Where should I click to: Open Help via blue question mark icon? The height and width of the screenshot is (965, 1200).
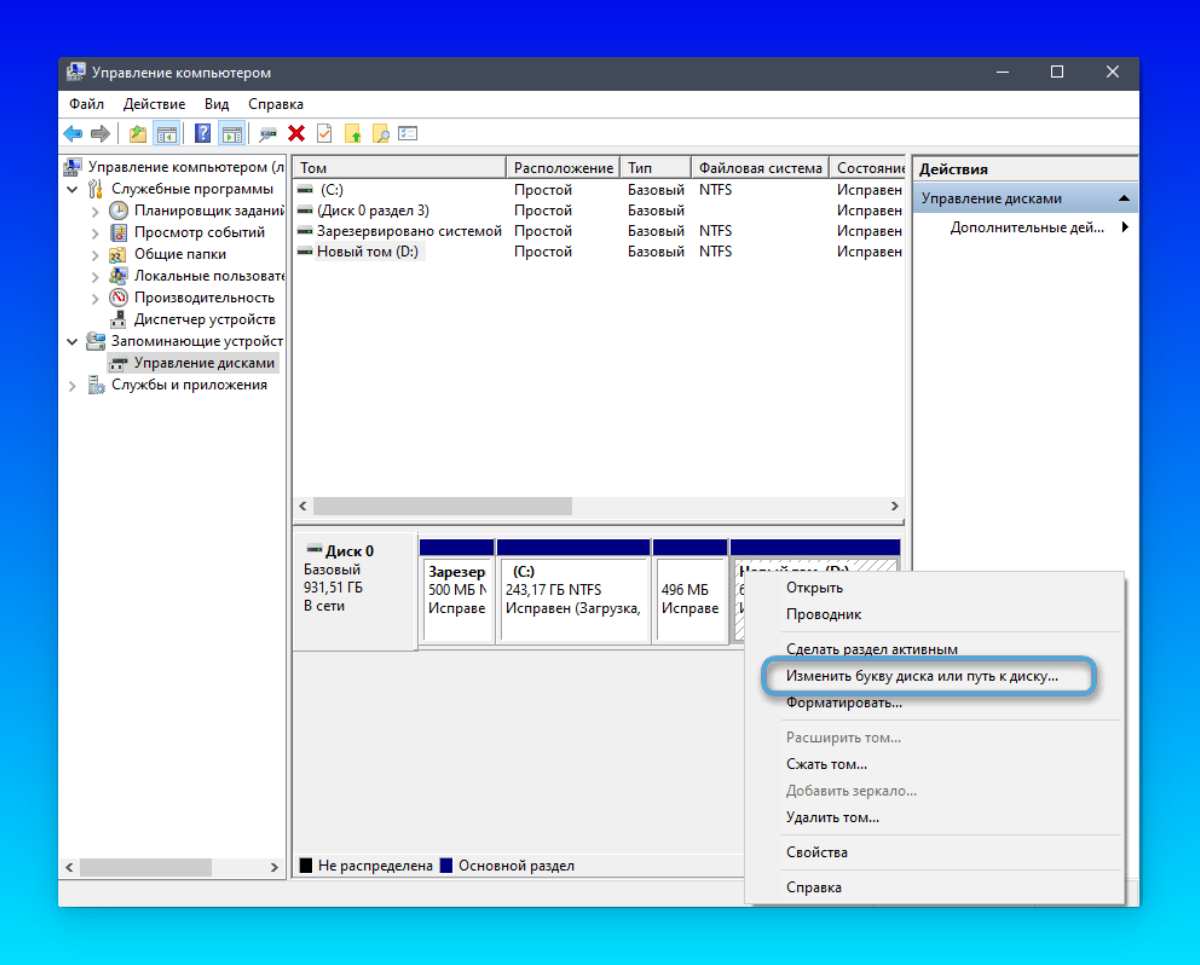[203, 134]
